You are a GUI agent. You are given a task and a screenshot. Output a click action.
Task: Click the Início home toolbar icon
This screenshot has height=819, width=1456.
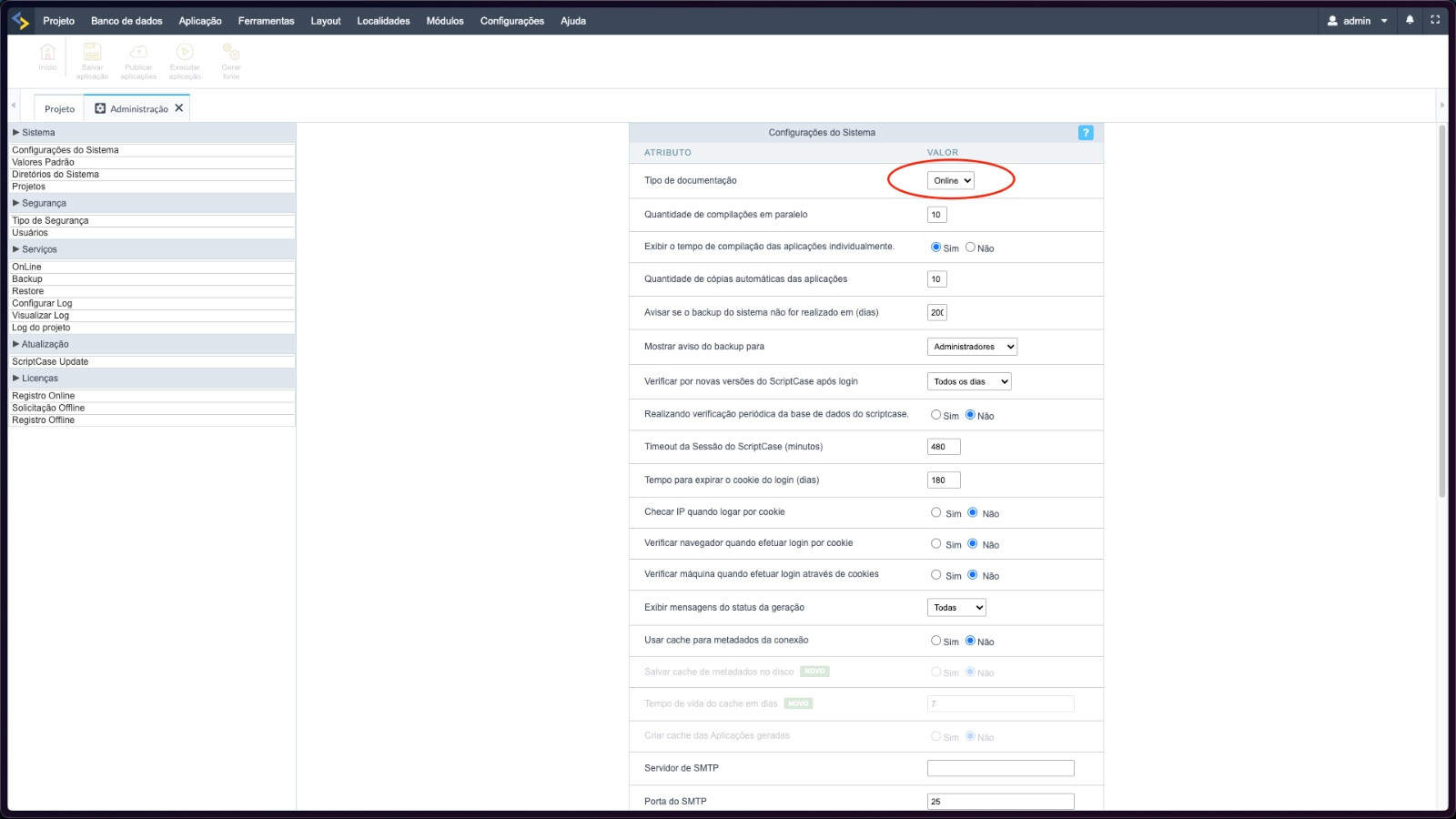coord(47,54)
